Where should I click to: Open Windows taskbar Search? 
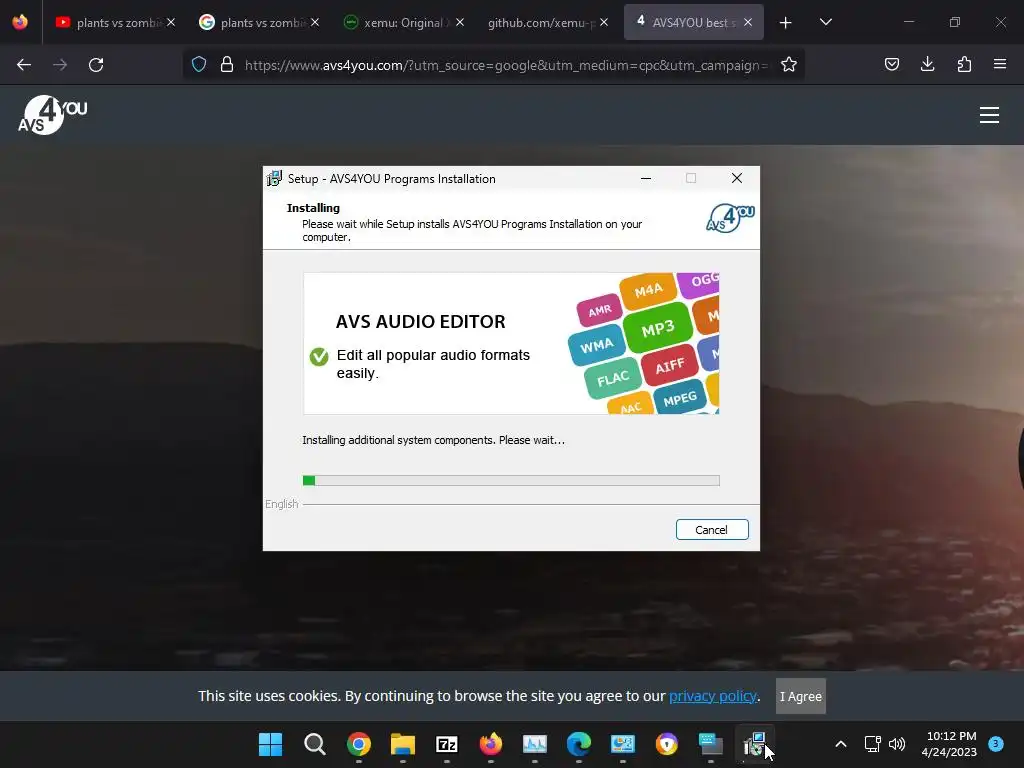(x=315, y=744)
